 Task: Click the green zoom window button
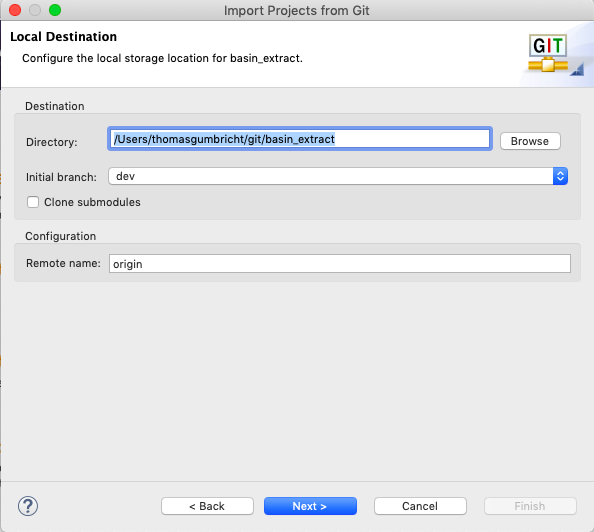point(55,10)
